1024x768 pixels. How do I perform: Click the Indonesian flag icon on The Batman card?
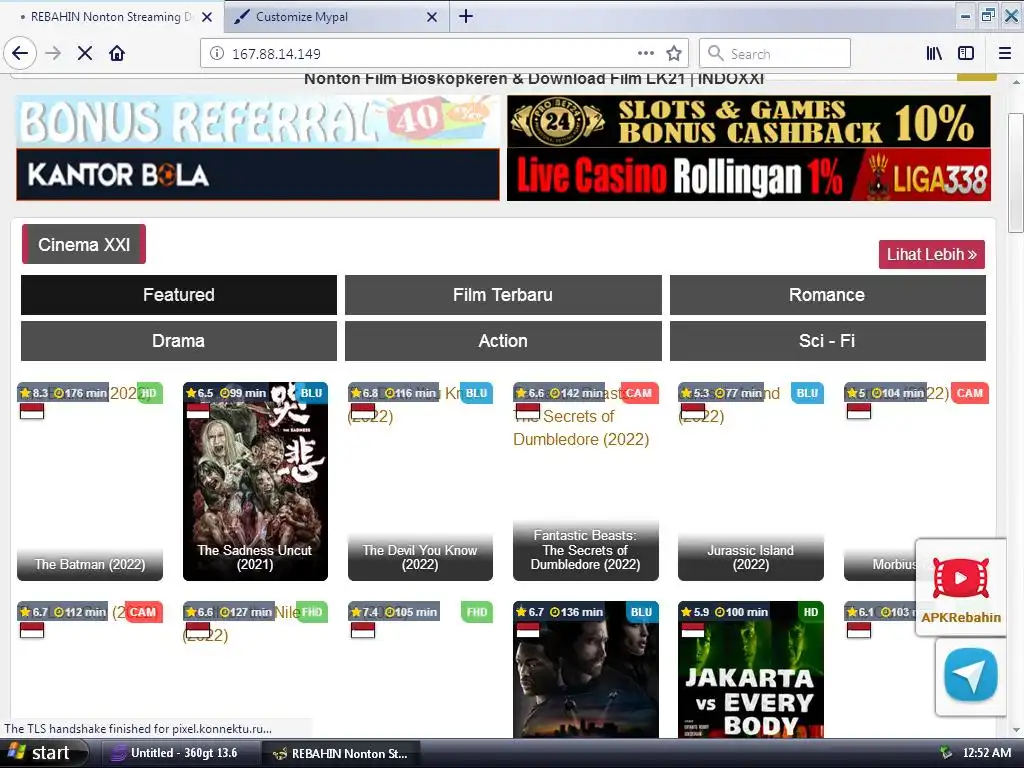coord(32,411)
